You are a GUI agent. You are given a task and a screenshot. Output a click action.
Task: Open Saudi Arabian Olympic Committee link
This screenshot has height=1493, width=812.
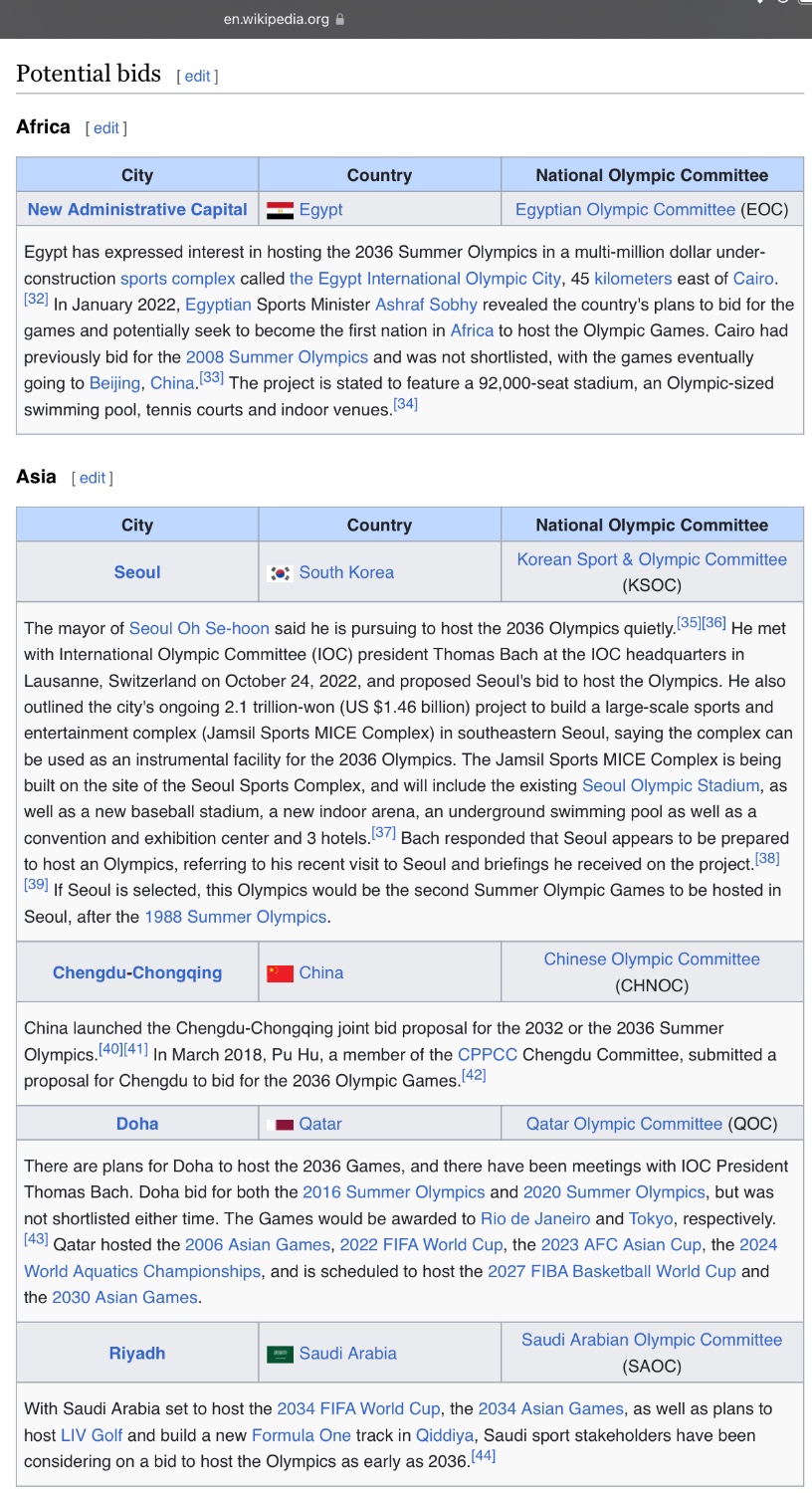coord(652,1340)
